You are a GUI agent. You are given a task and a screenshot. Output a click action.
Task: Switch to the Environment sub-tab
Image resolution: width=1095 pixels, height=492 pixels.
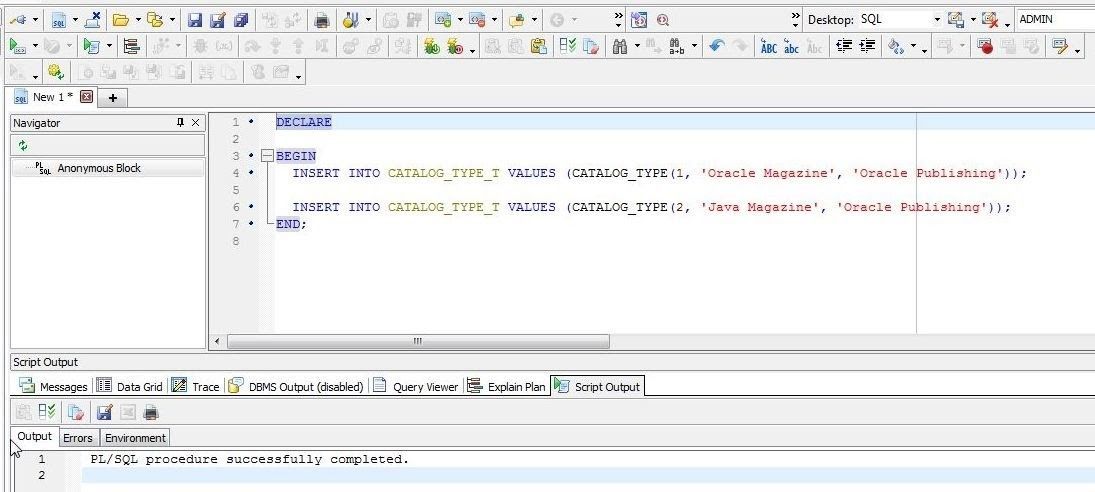[135, 438]
